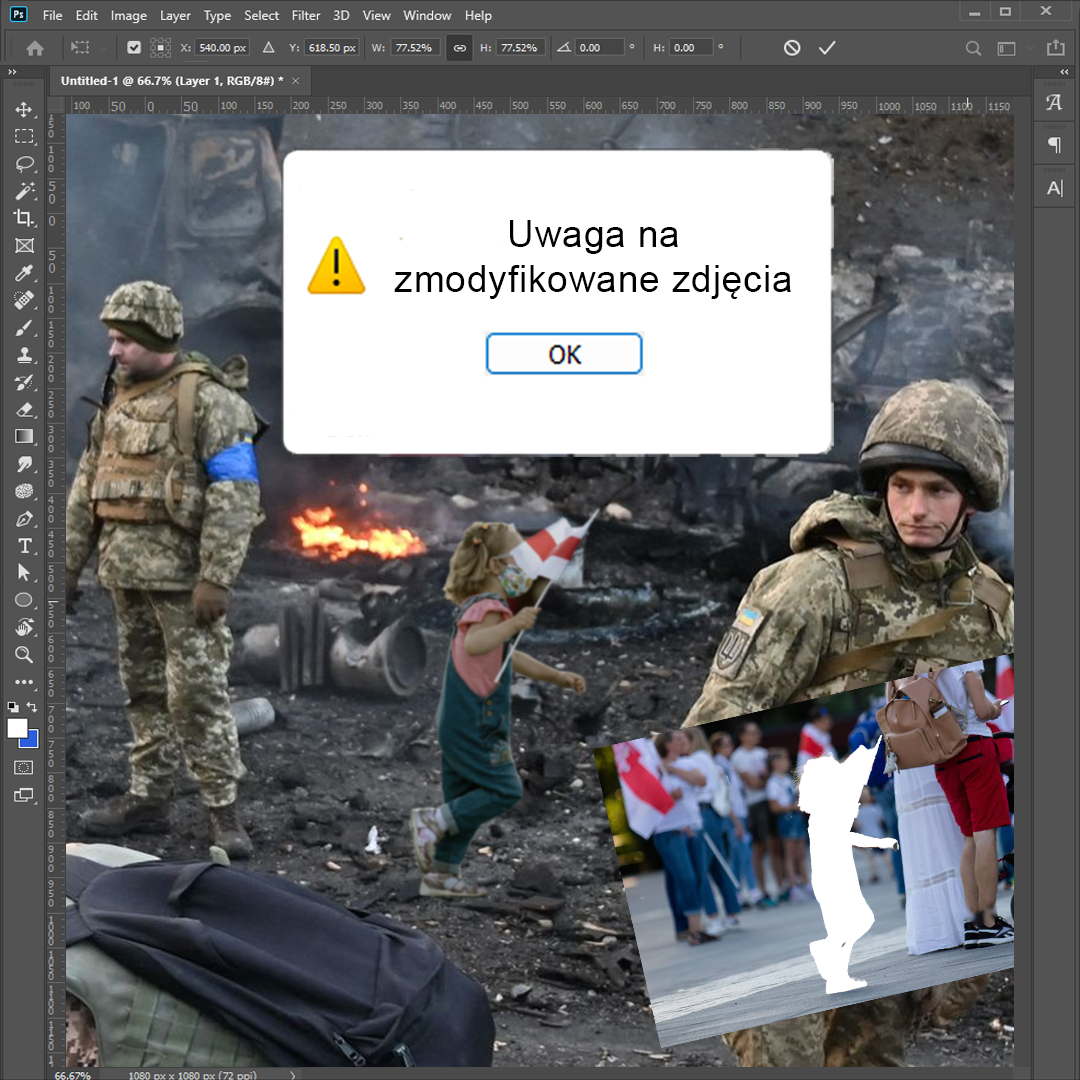Viewport: 1080px width, 1080px height.
Task: Activate the Zoom magnifier tool
Action: [24, 654]
